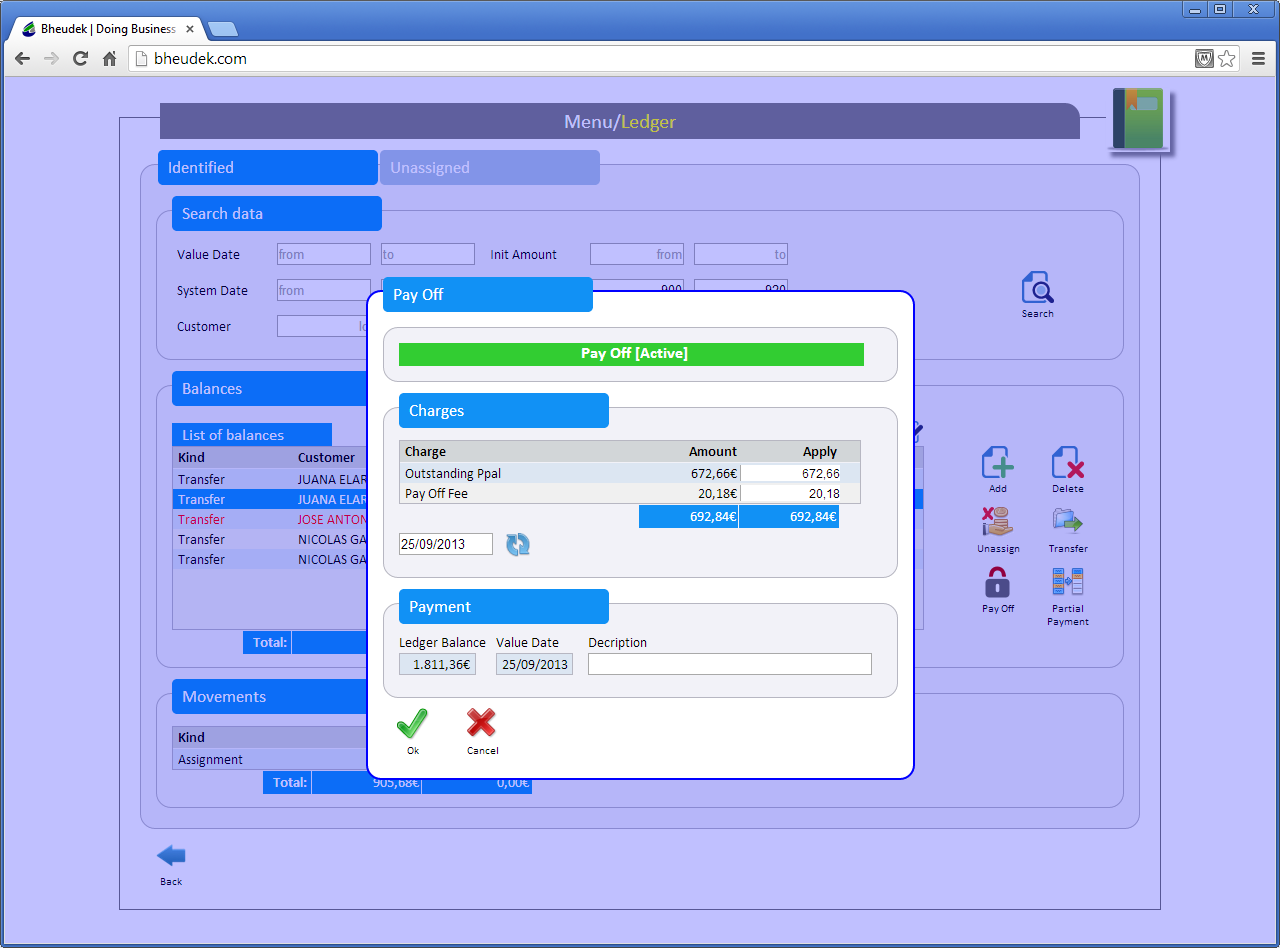Click the refresh icon beside charge date
The height and width of the screenshot is (948, 1280).
pos(518,544)
